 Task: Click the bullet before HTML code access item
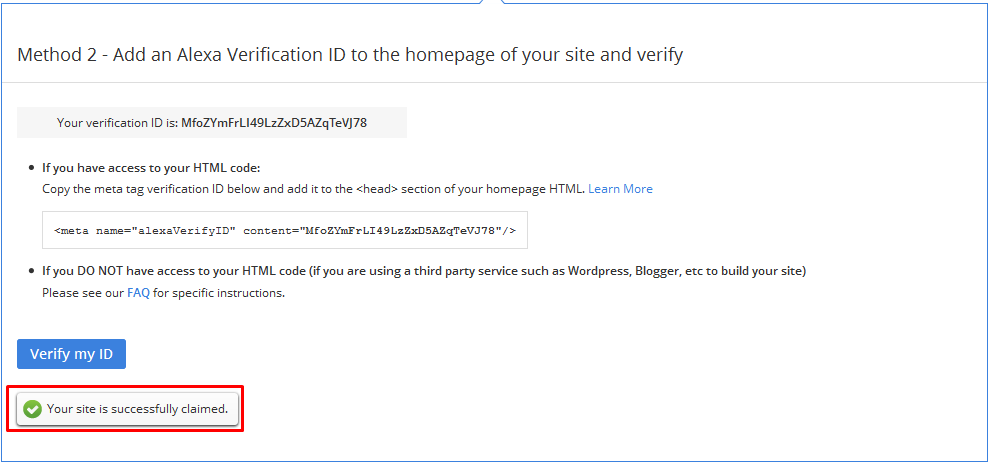click(32, 169)
